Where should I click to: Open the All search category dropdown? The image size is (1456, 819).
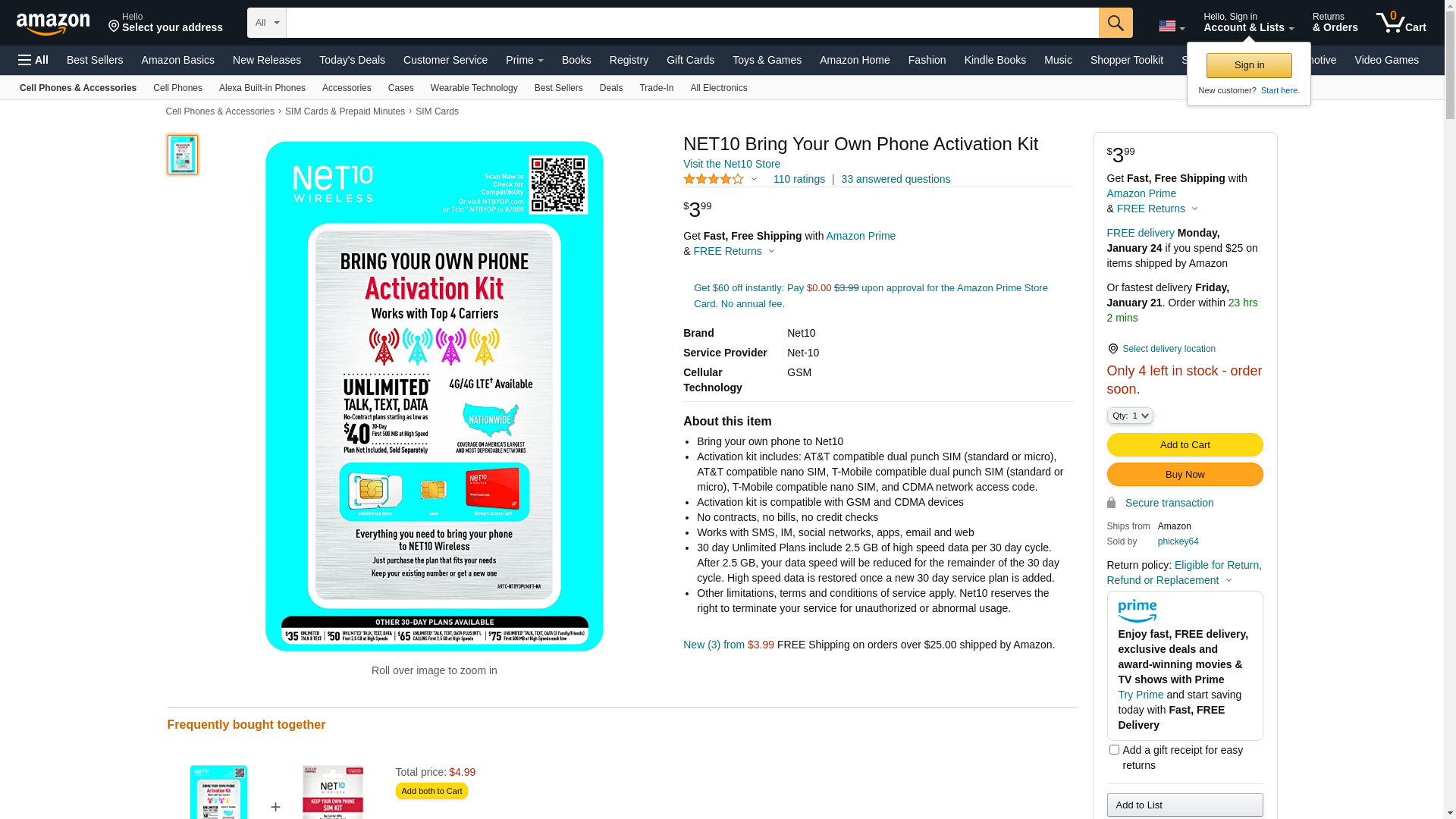(x=267, y=23)
